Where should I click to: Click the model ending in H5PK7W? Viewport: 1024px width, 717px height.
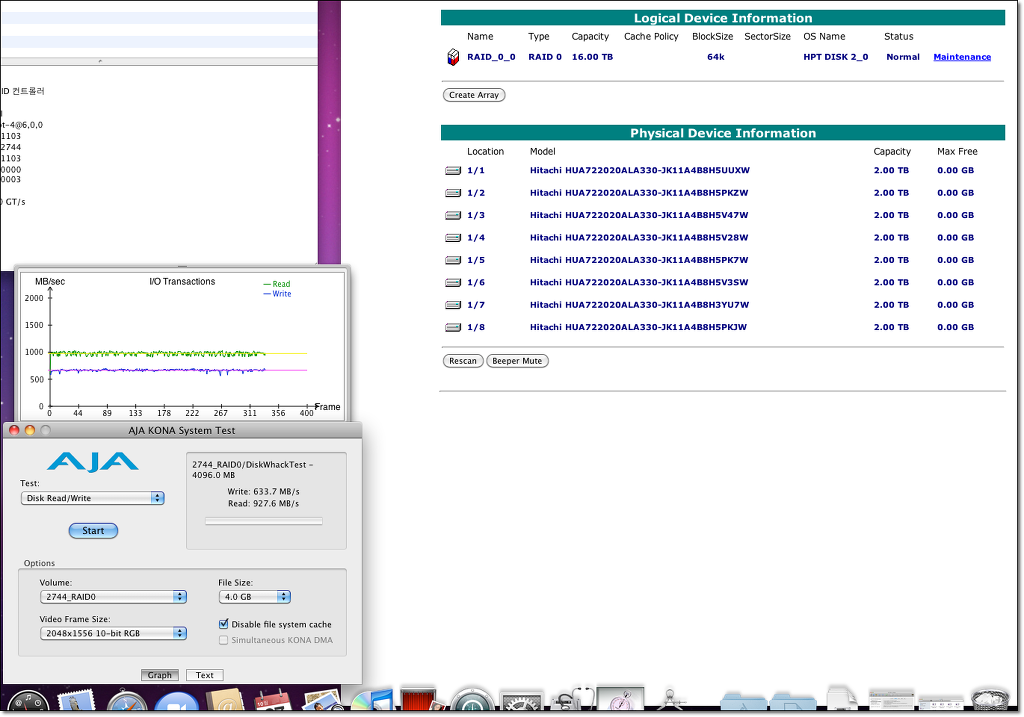(x=639, y=261)
